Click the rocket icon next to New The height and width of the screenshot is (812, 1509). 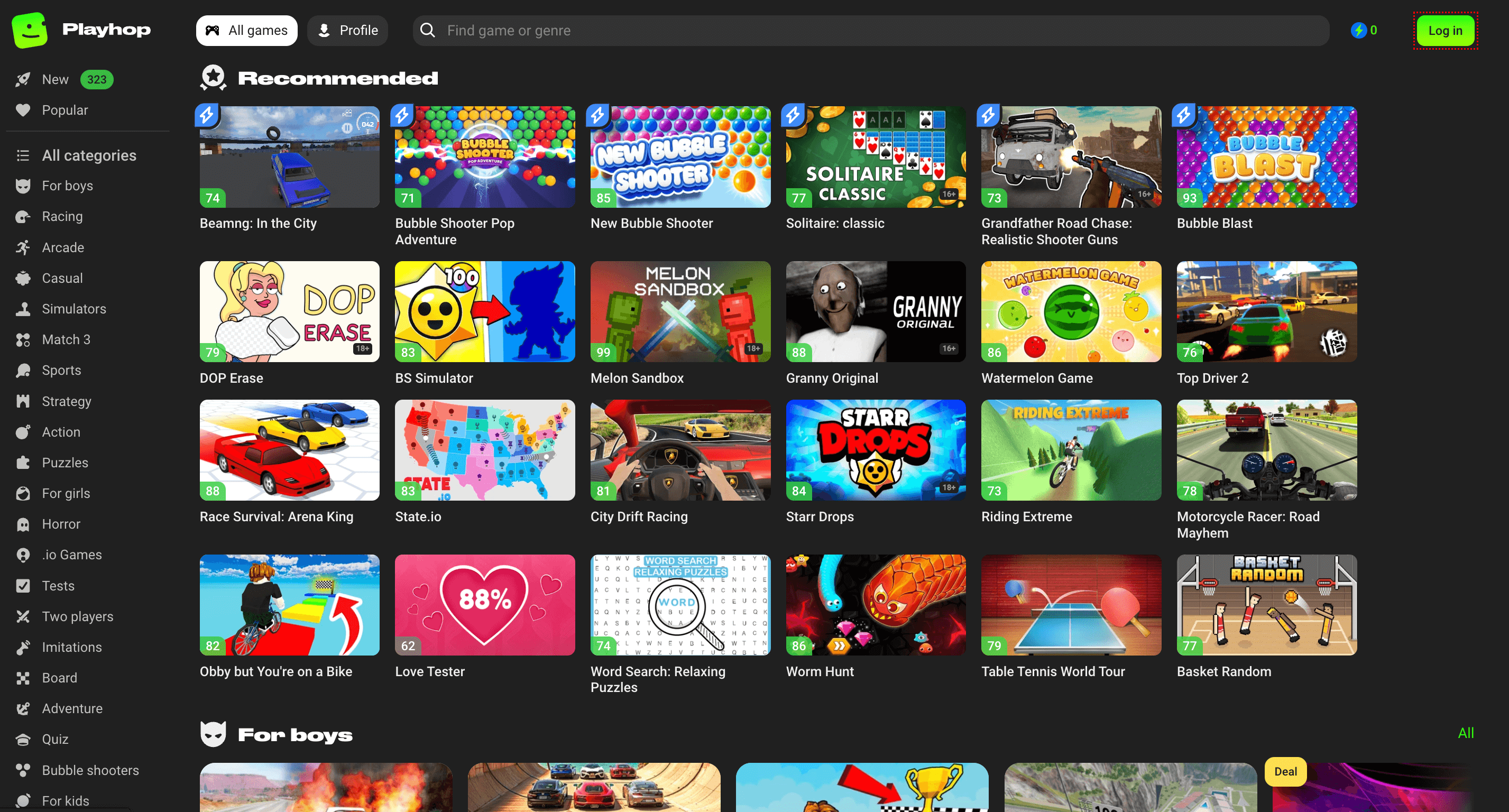point(23,80)
